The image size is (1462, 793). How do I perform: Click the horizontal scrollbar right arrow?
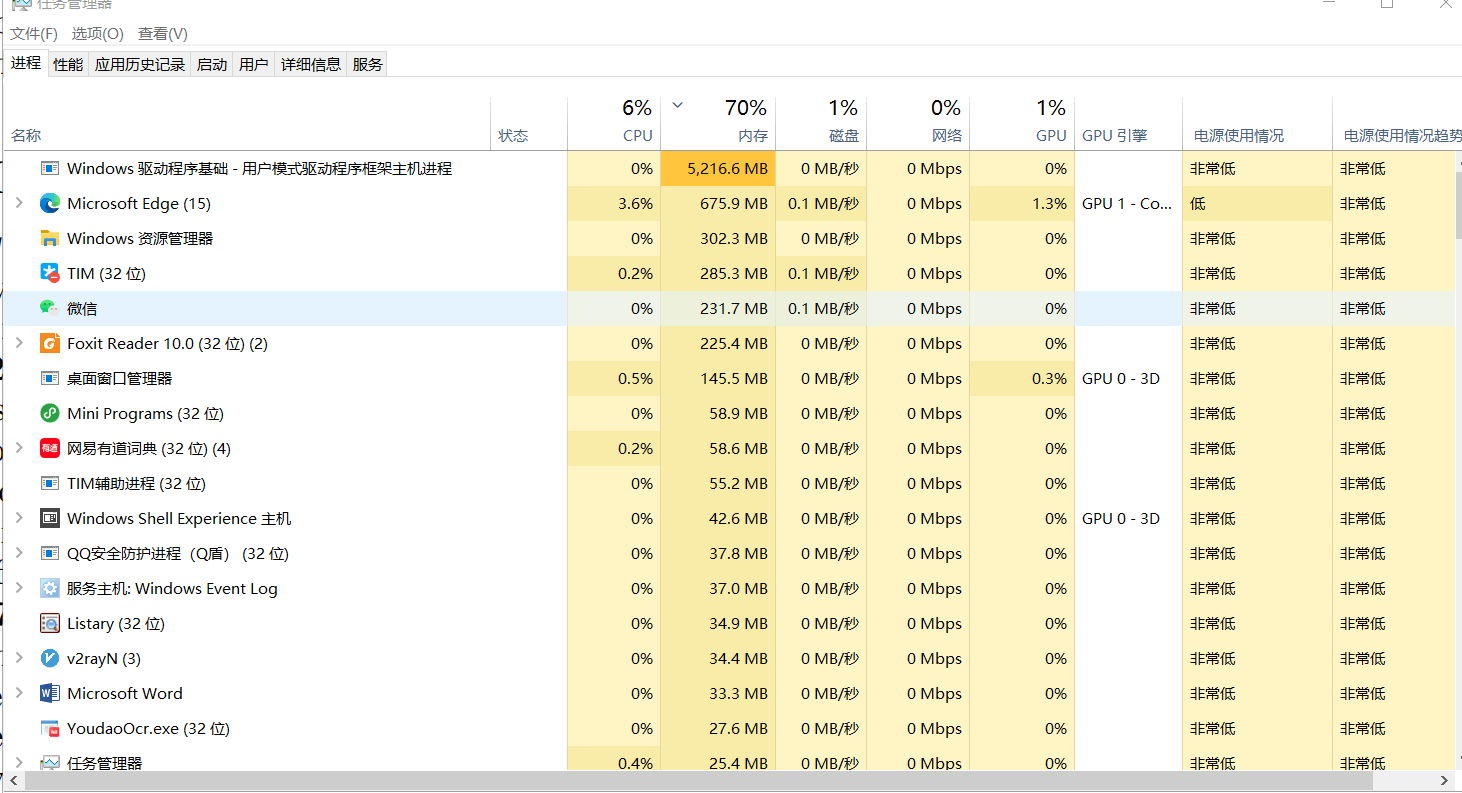(x=1444, y=781)
